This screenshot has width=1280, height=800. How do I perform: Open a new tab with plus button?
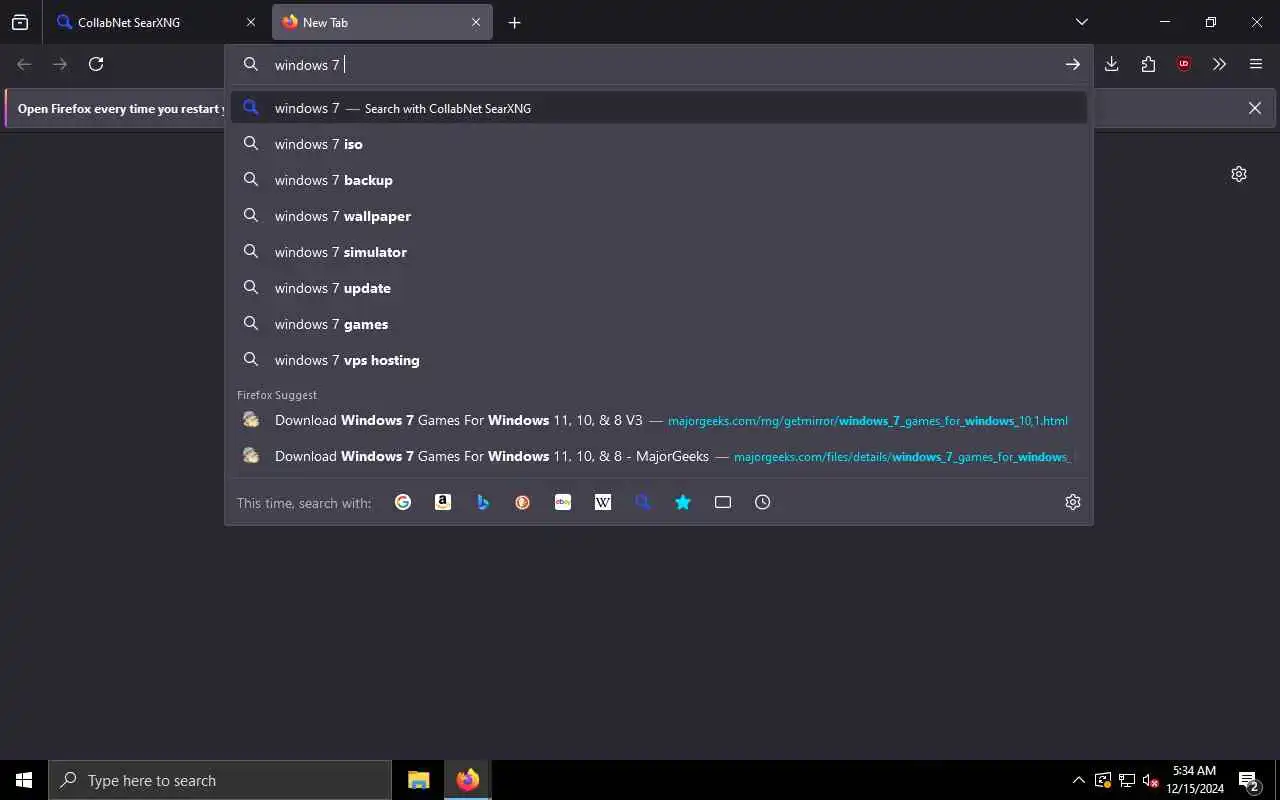(514, 22)
